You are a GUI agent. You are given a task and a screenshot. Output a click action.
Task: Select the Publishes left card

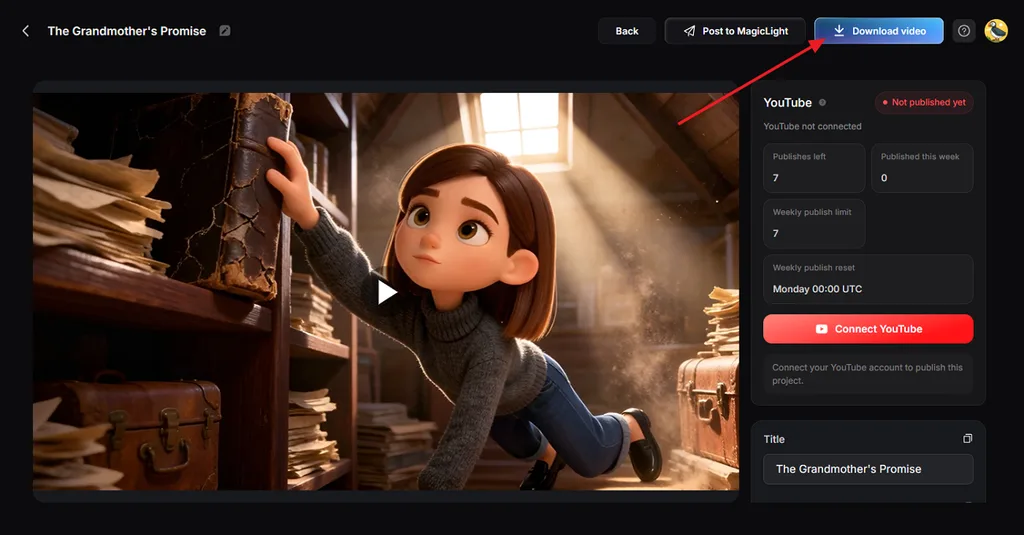click(814, 168)
